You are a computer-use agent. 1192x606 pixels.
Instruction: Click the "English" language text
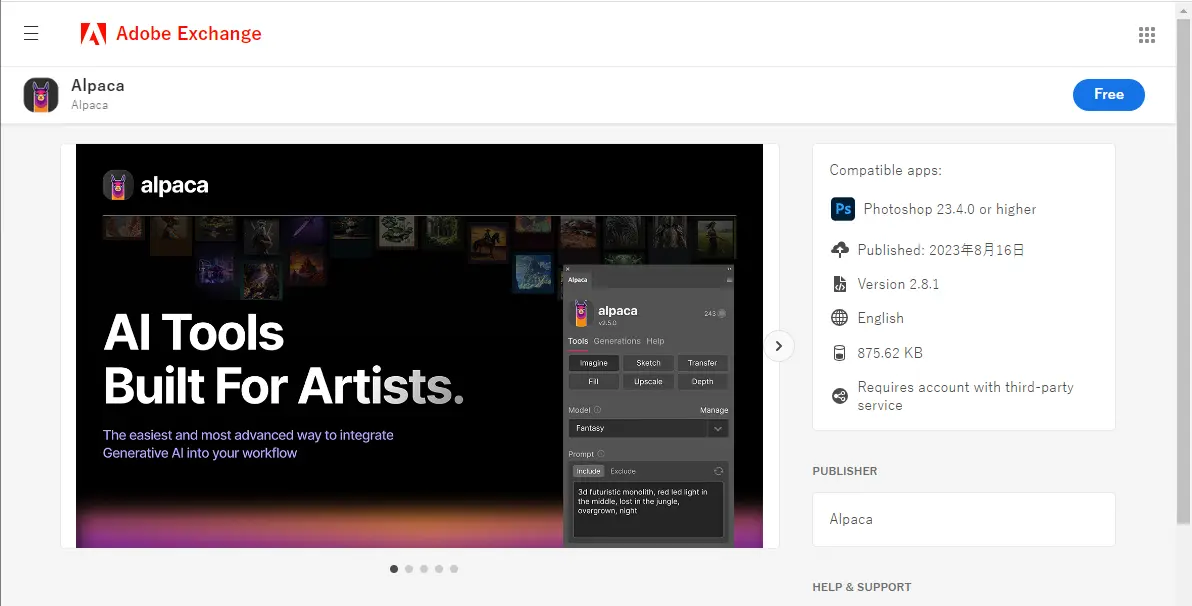pyautogui.click(x=880, y=318)
